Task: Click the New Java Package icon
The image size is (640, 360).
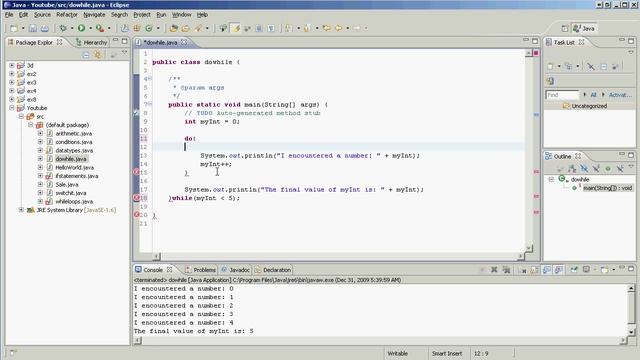Action: tap(137, 28)
